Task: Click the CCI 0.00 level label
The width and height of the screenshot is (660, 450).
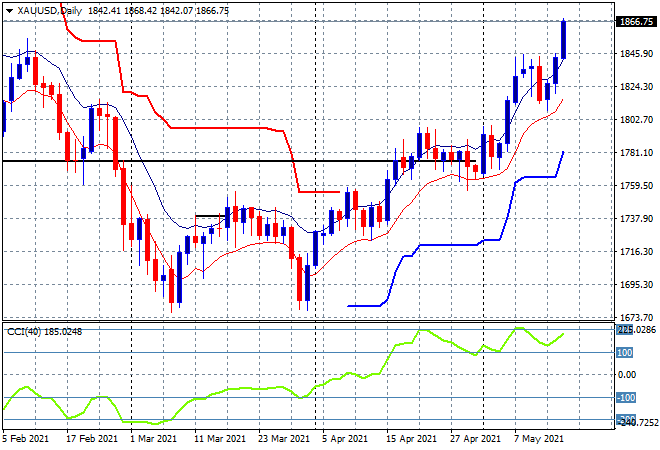Action: click(627, 375)
